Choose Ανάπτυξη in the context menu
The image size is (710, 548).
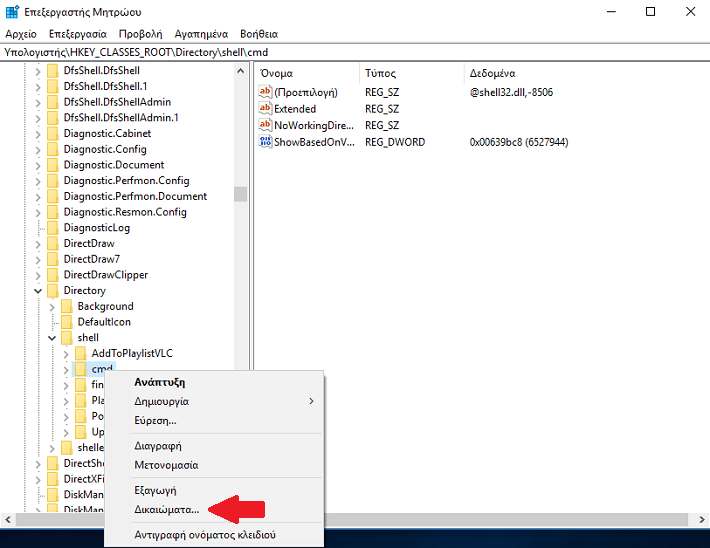[x=159, y=382]
